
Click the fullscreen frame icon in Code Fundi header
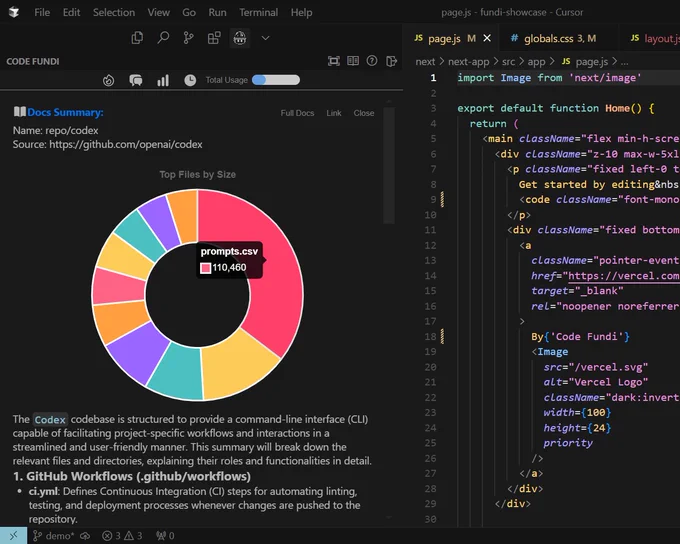pos(333,61)
